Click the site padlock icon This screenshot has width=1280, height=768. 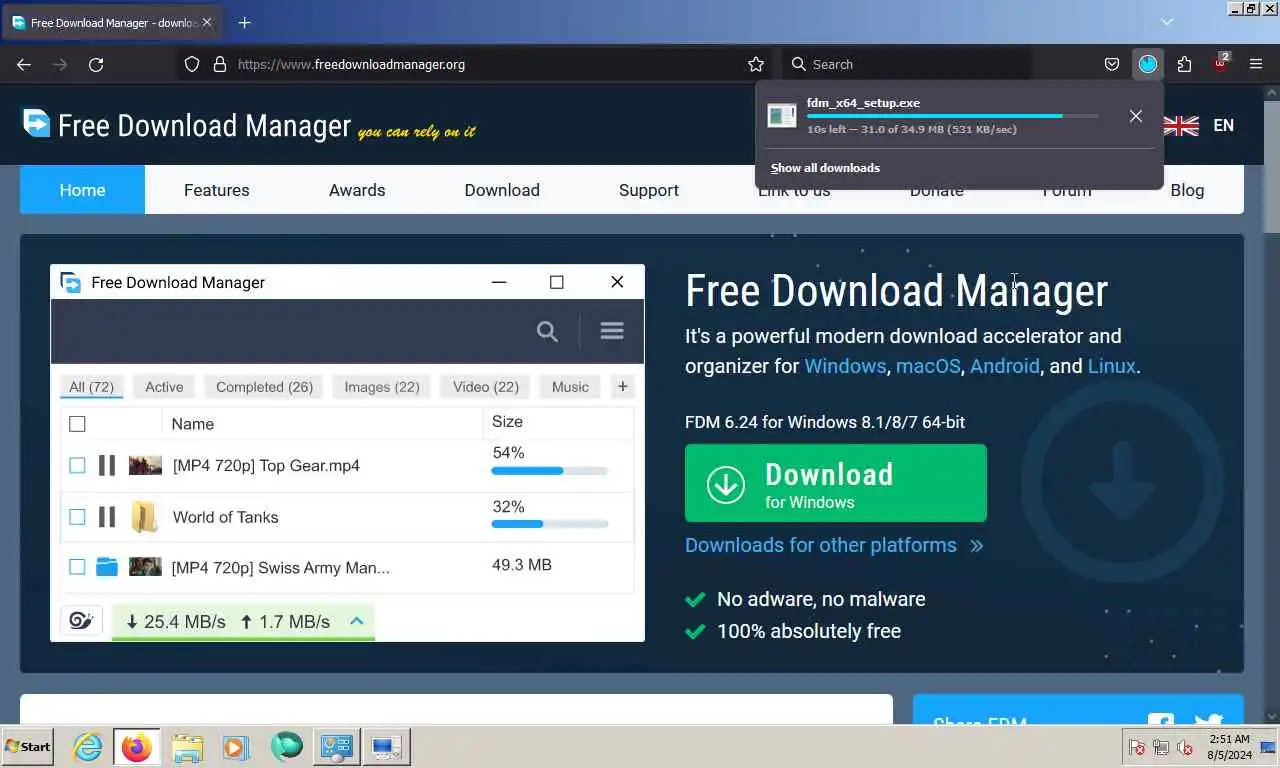(220, 64)
